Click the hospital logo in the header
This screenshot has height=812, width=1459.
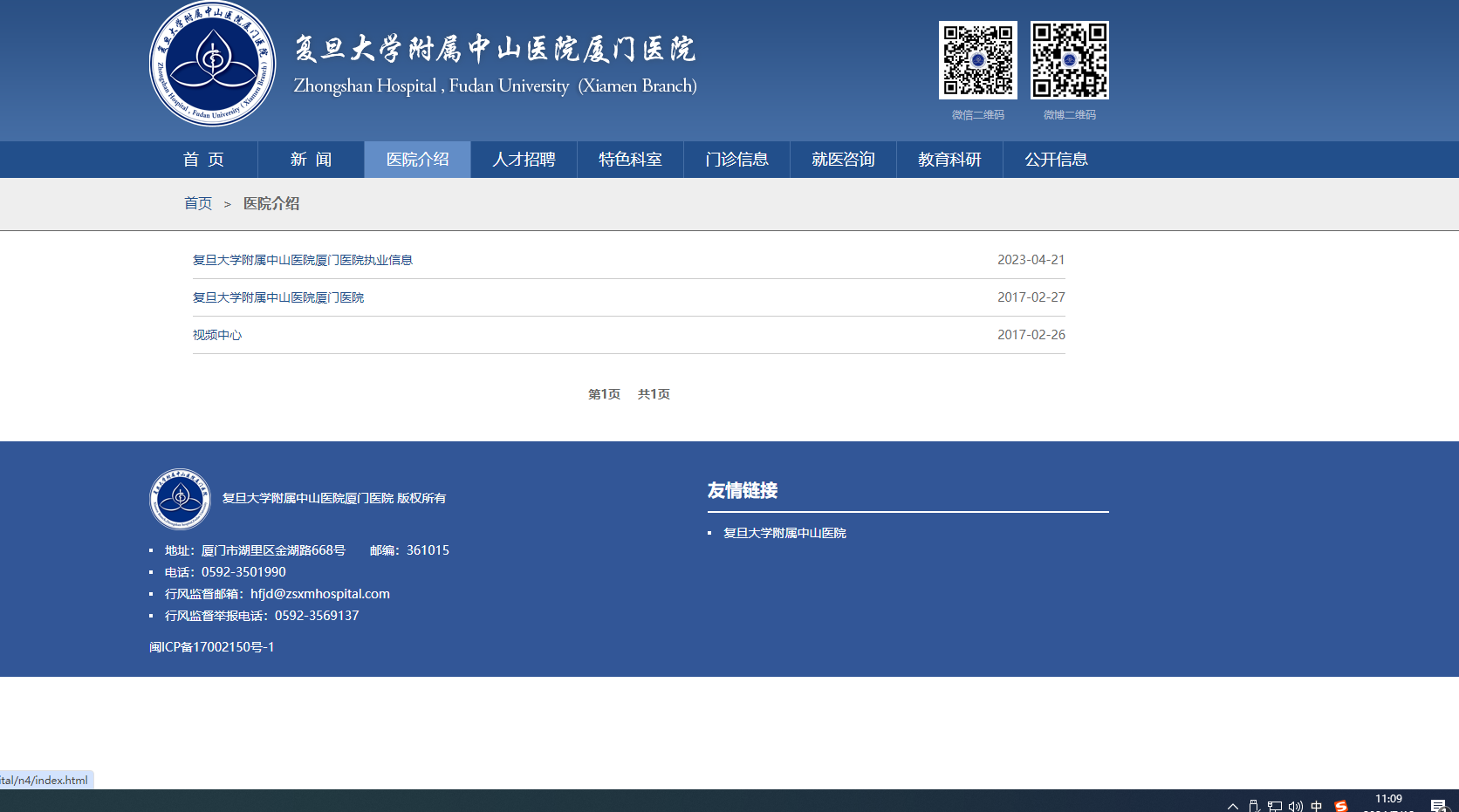(x=212, y=64)
